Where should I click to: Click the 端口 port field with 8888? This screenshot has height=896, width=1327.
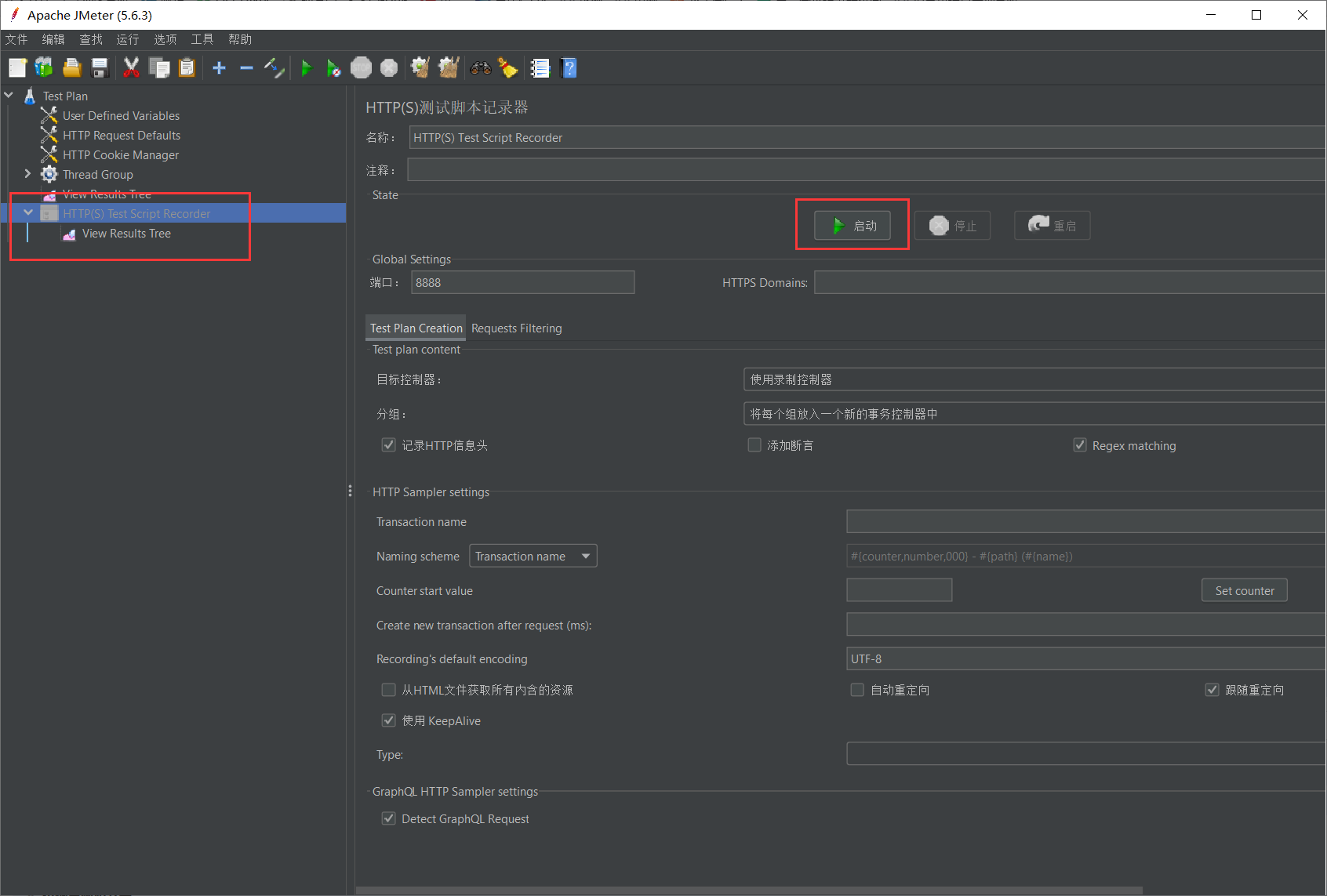[523, 282]
